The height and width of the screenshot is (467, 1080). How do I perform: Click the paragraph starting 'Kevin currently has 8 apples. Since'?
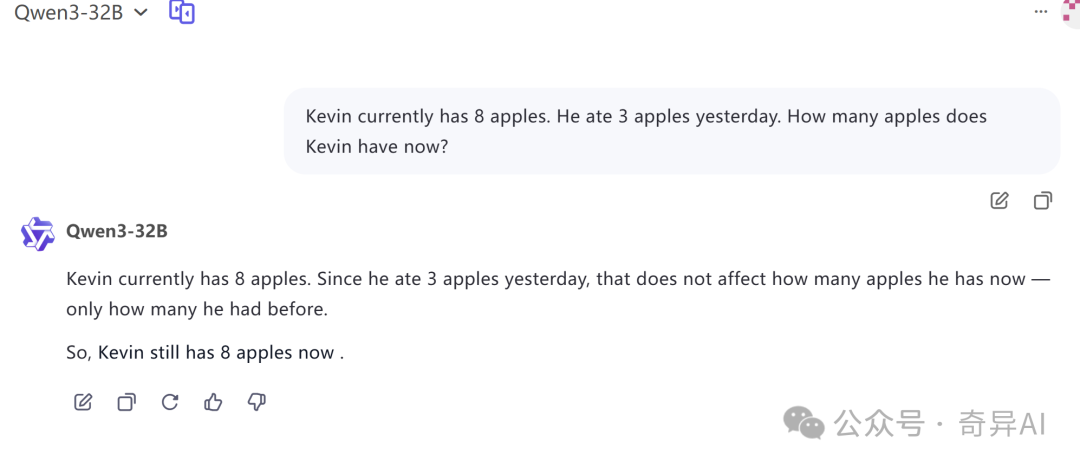click(558, 294)
